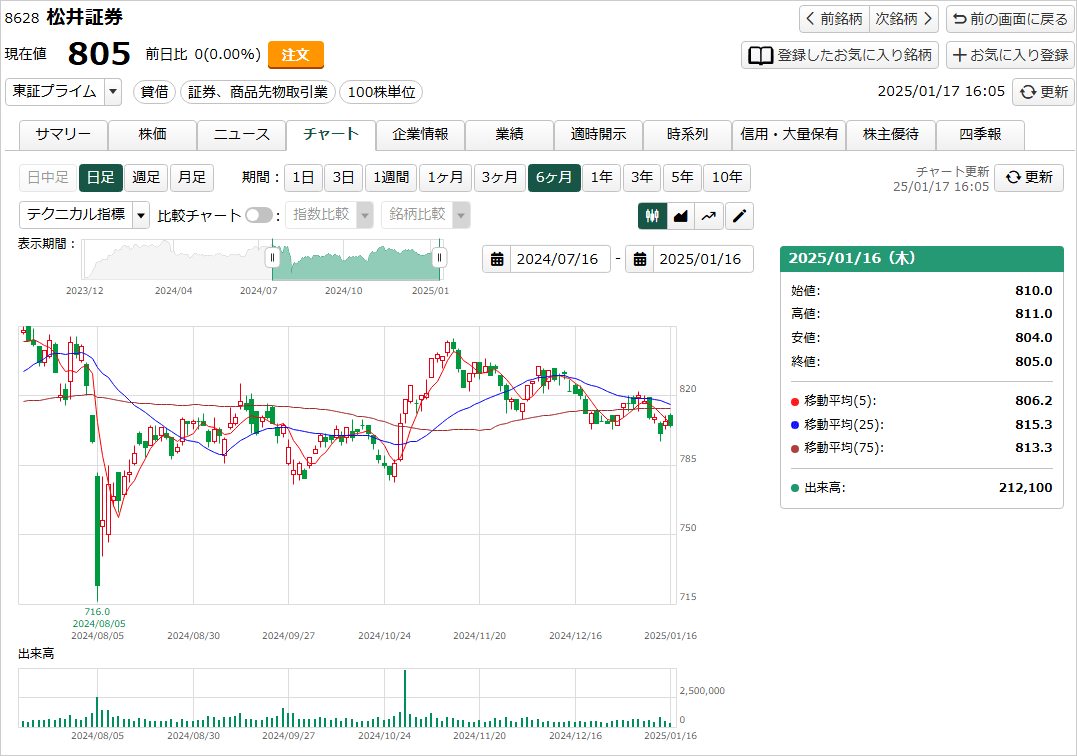Screen dimensions: 1077x756
Task: Set period to 1ヶ月
Action: pyautogui.click(x=445, y=178)
